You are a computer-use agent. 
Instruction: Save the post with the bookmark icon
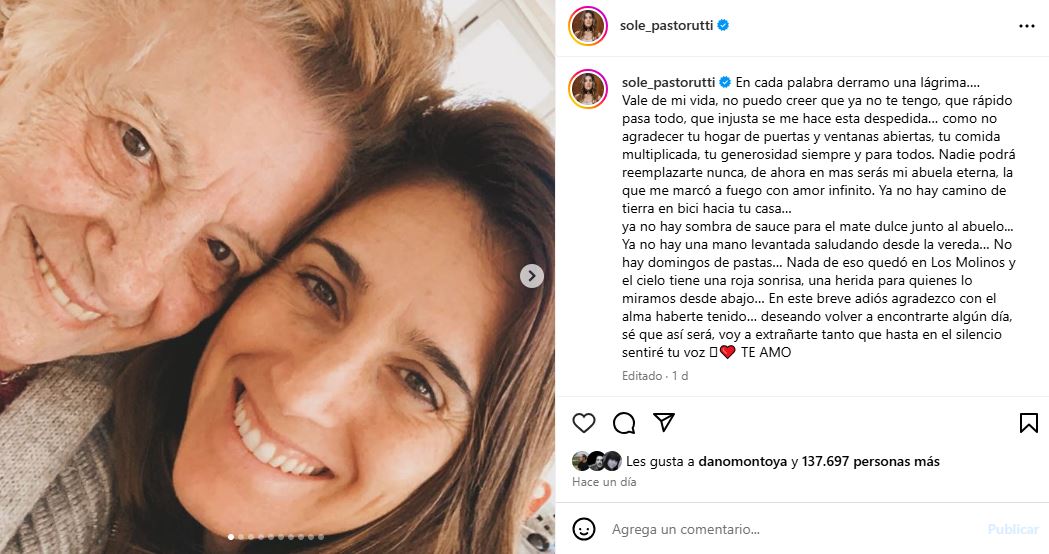point(1028,423)
